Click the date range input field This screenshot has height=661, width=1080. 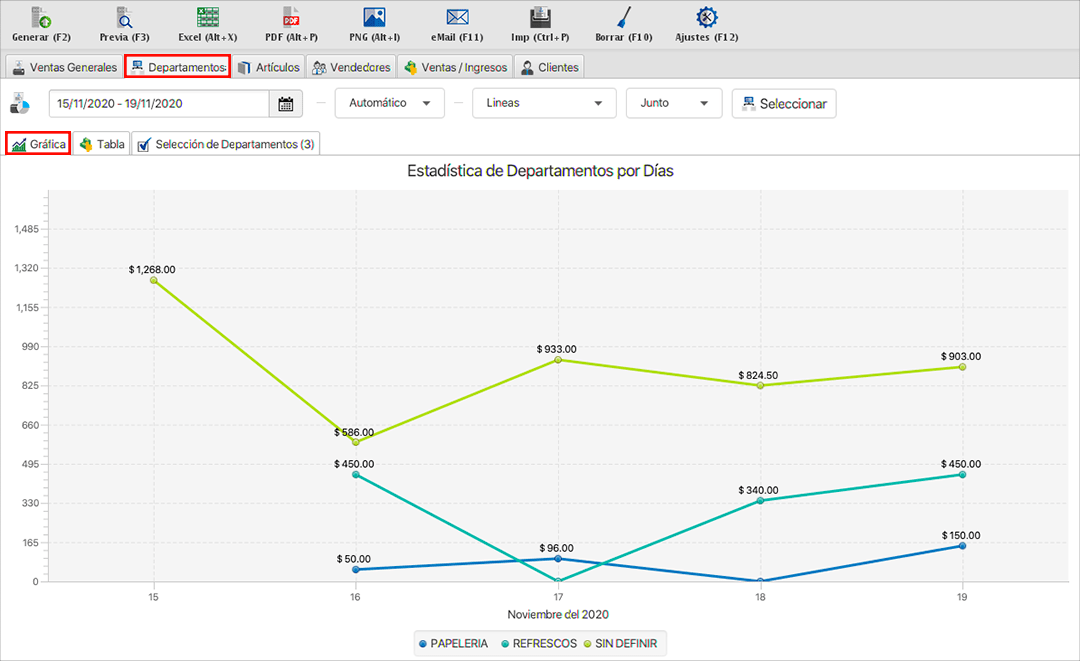(158, 104)
